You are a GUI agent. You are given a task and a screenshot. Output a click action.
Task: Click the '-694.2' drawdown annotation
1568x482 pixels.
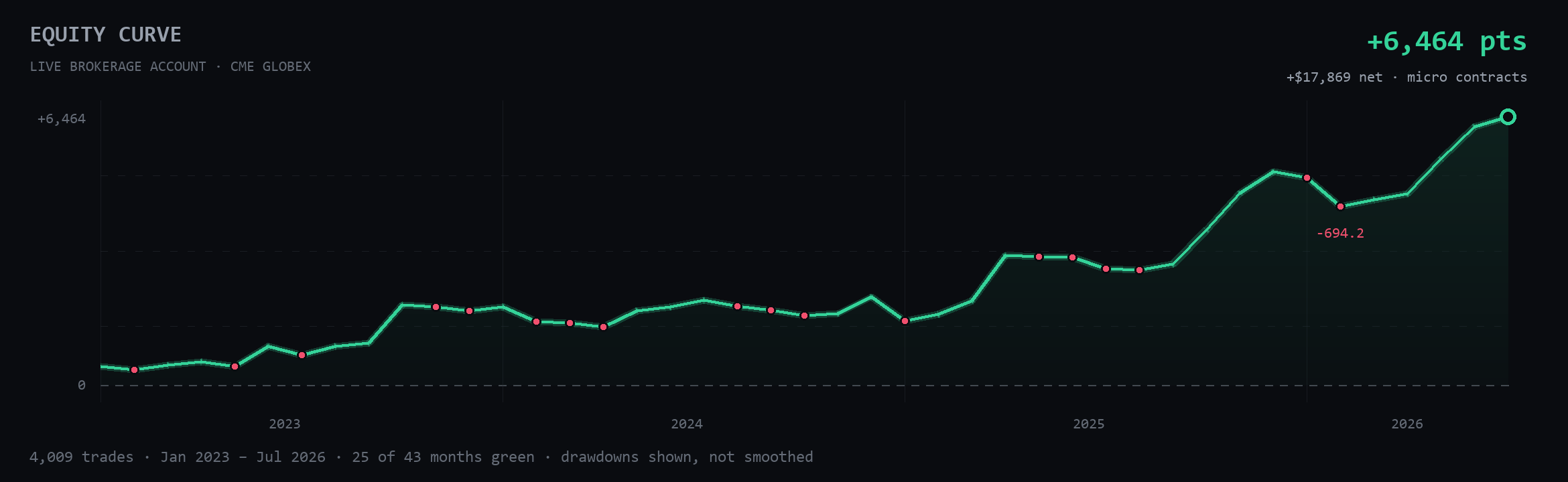(1340, 233)
